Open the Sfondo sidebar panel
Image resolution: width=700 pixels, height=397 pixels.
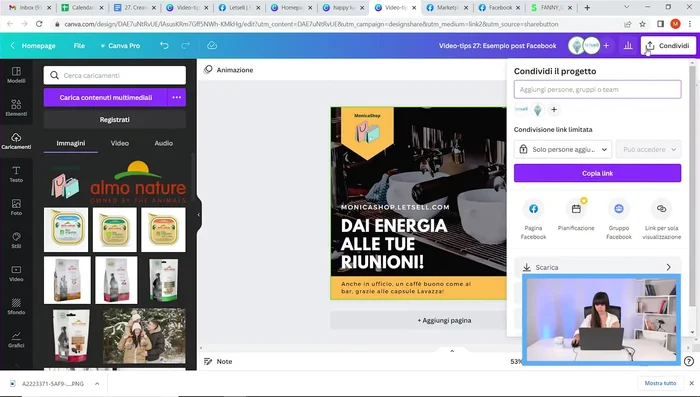tap(16, 306)
